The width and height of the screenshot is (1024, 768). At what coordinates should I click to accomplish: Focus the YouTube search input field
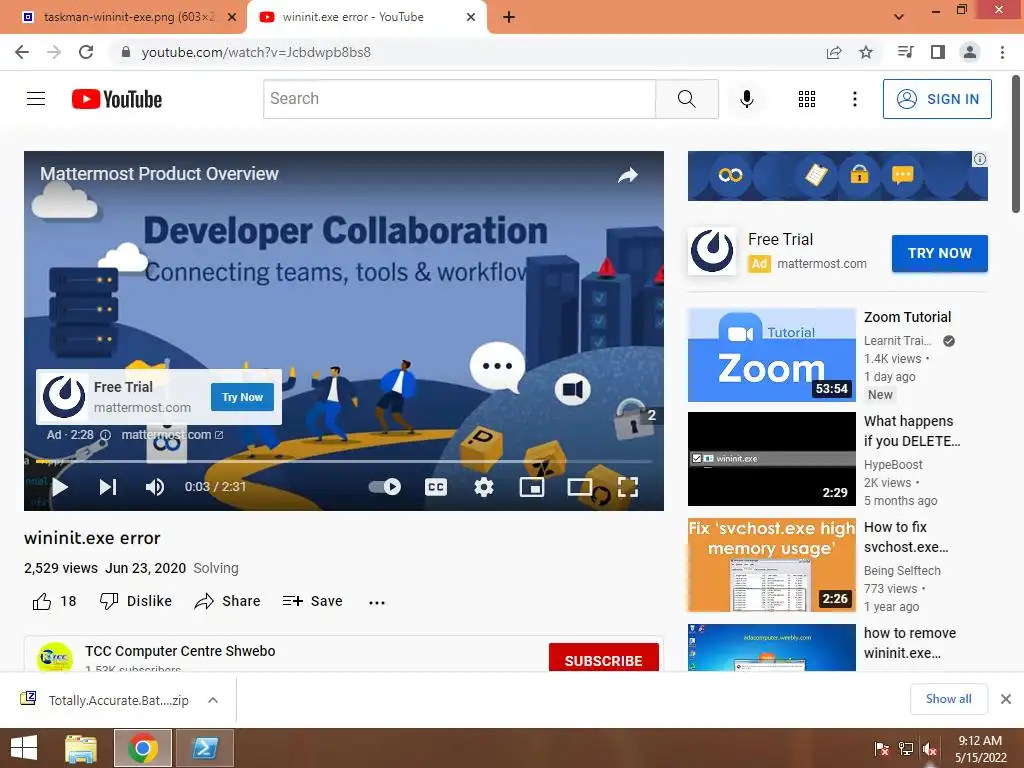[x=459, y=99]
